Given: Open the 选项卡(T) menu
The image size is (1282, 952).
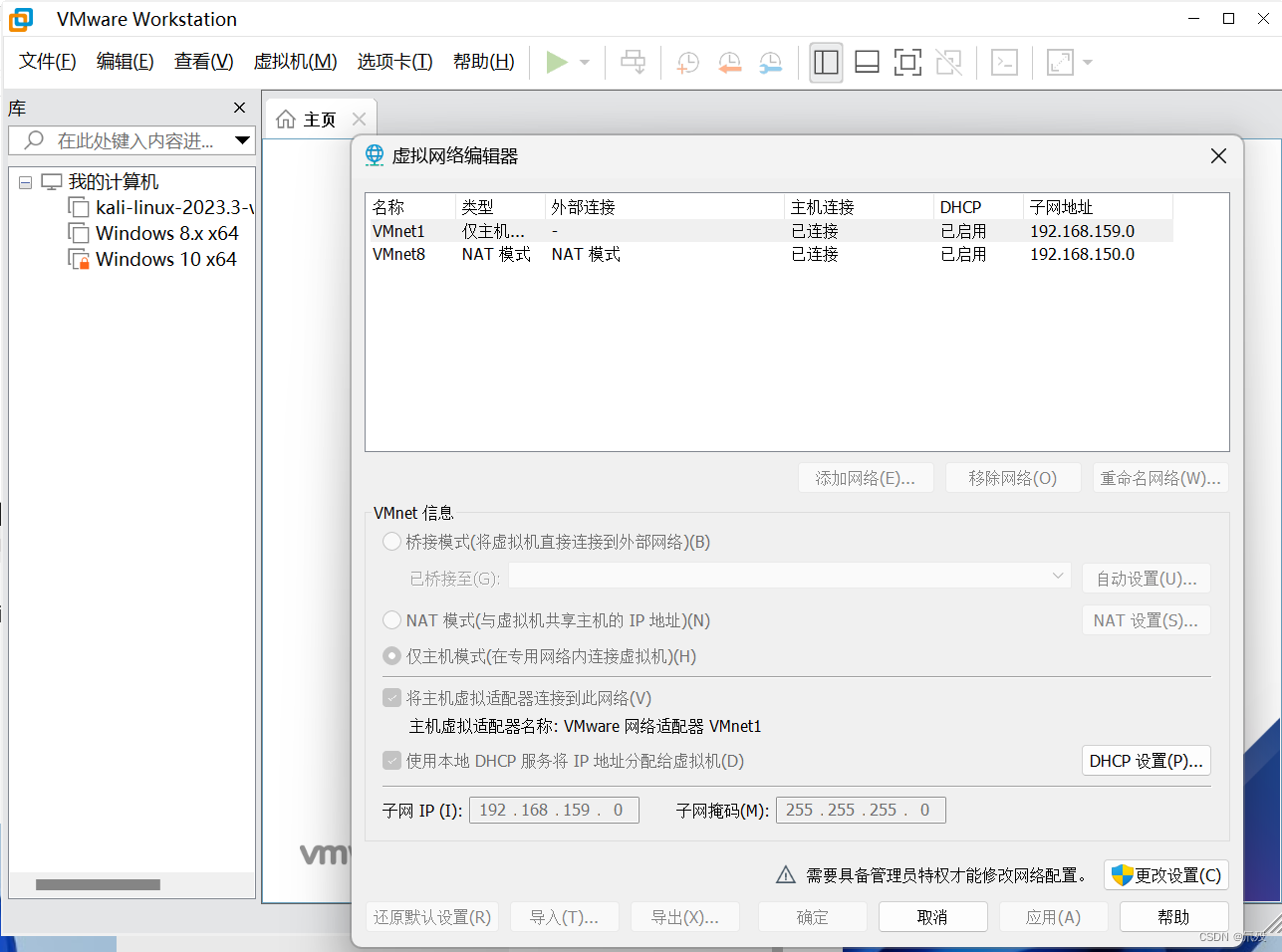Looking at the screenshot, I should (395, 62).
